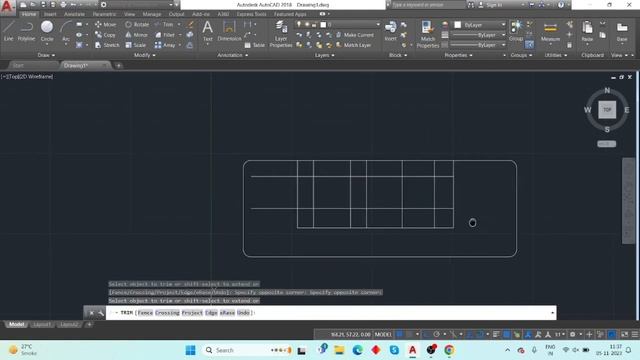Click the Stretch tool
The image size is (640, 360).
click(107, 45)
